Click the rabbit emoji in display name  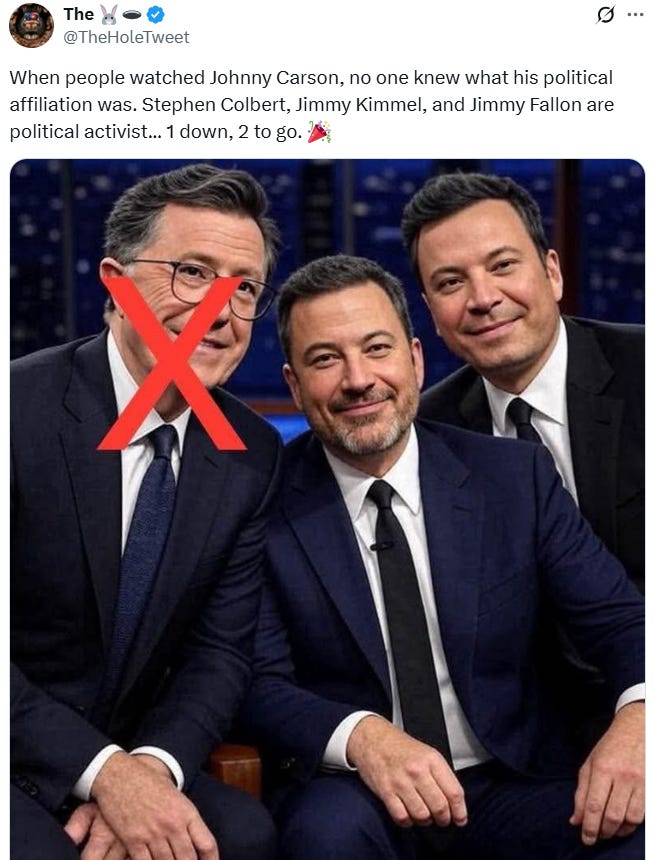[x=109, y=15]
